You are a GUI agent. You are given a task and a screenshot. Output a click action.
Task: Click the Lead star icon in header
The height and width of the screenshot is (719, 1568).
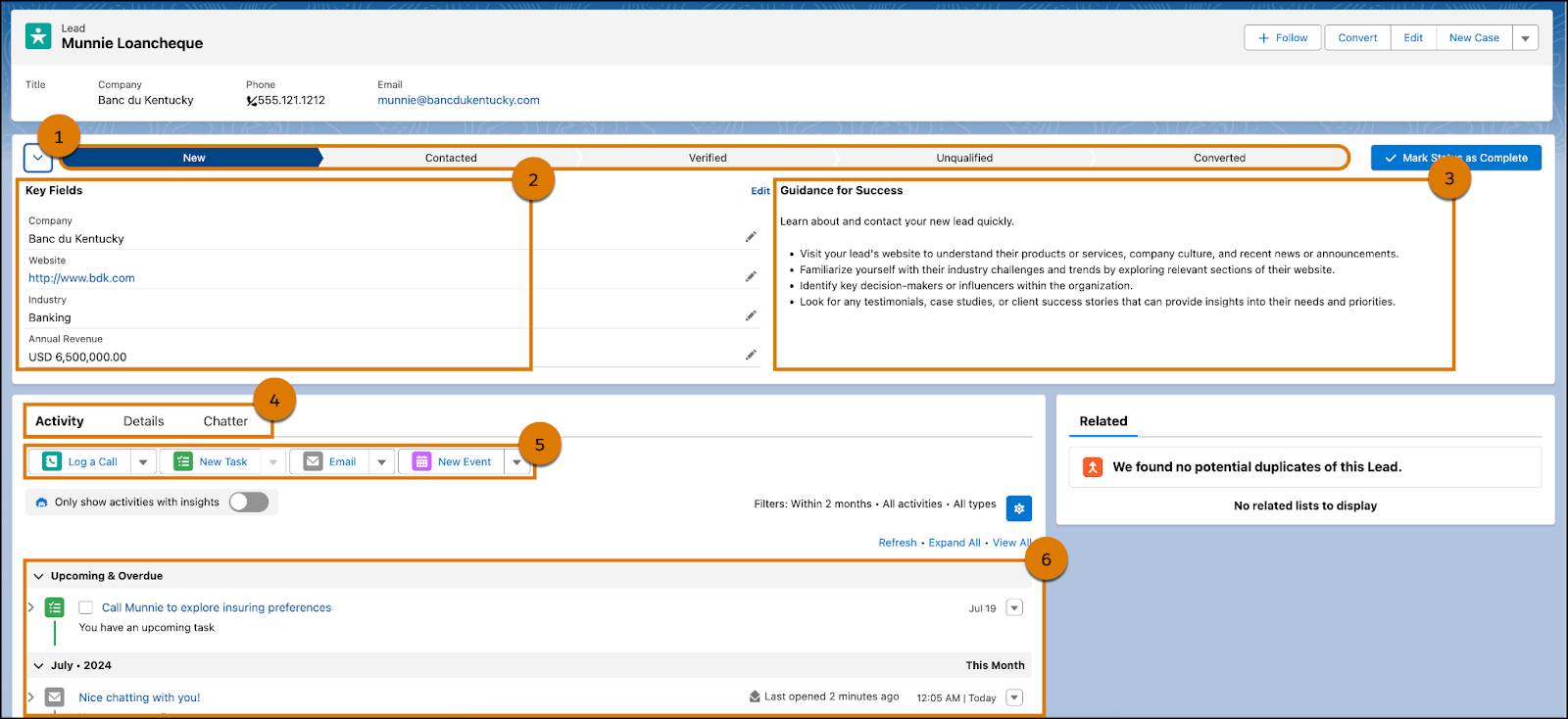pos(38,36)
